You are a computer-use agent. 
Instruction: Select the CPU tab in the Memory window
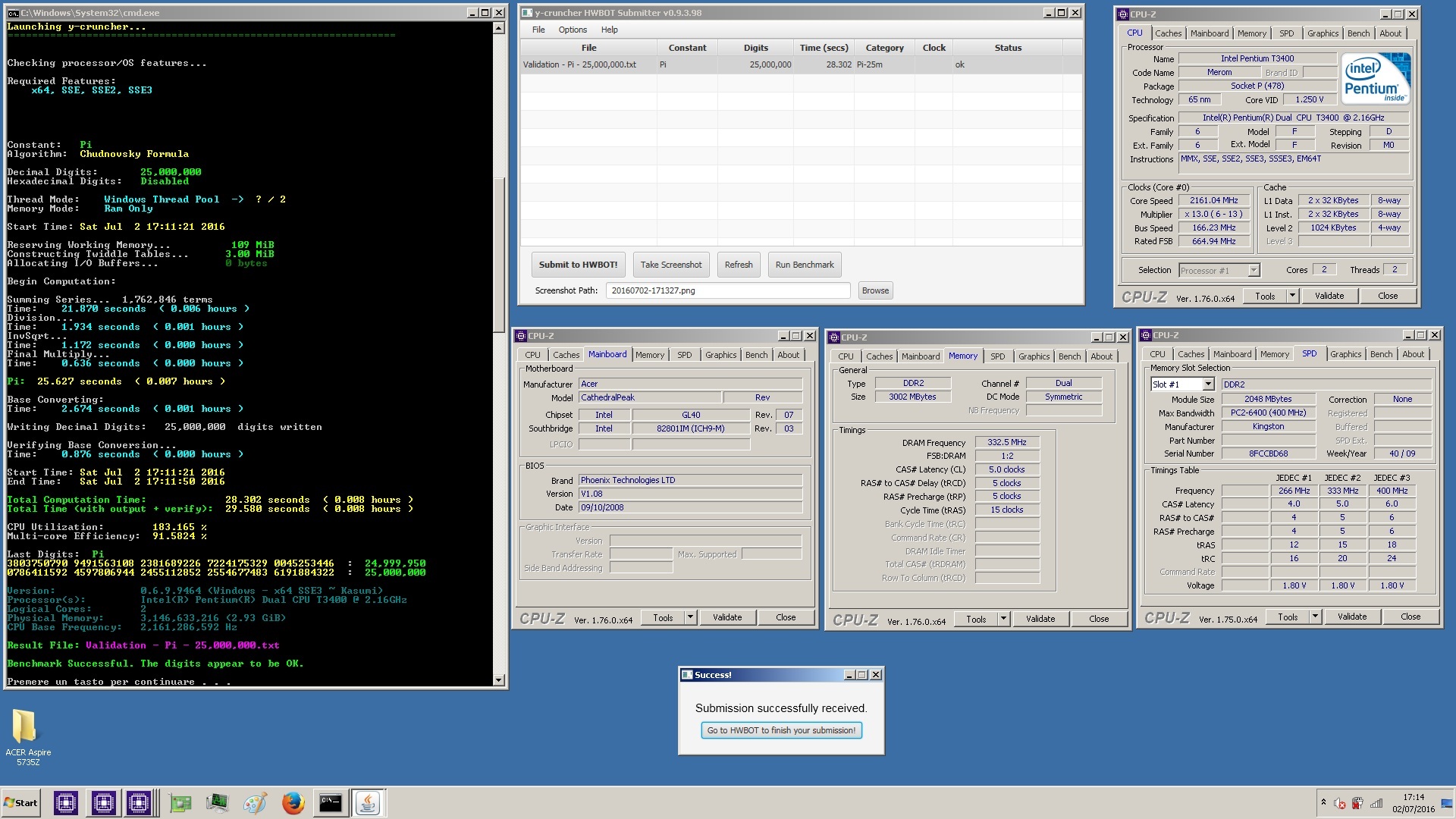pos(846,356)
